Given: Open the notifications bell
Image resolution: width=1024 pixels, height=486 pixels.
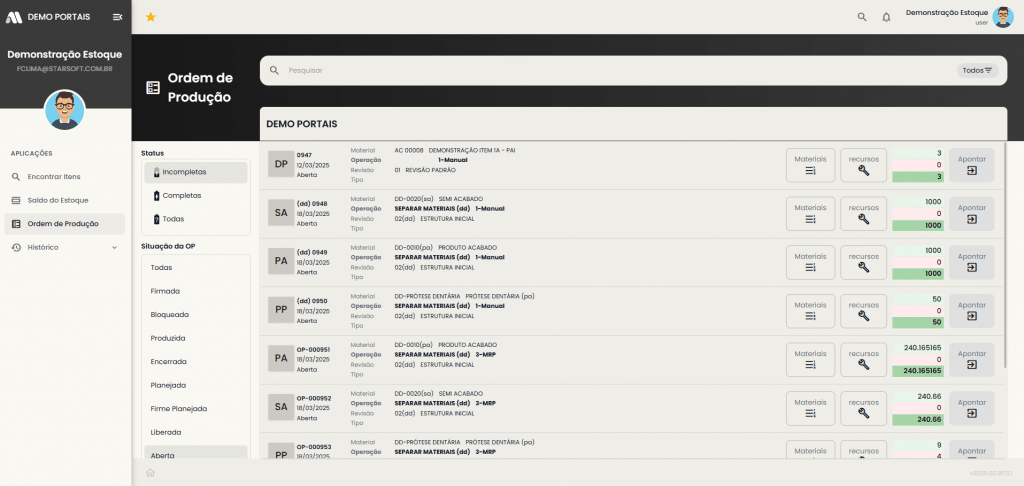Looking at the screenshot, I should pos(886,17).
